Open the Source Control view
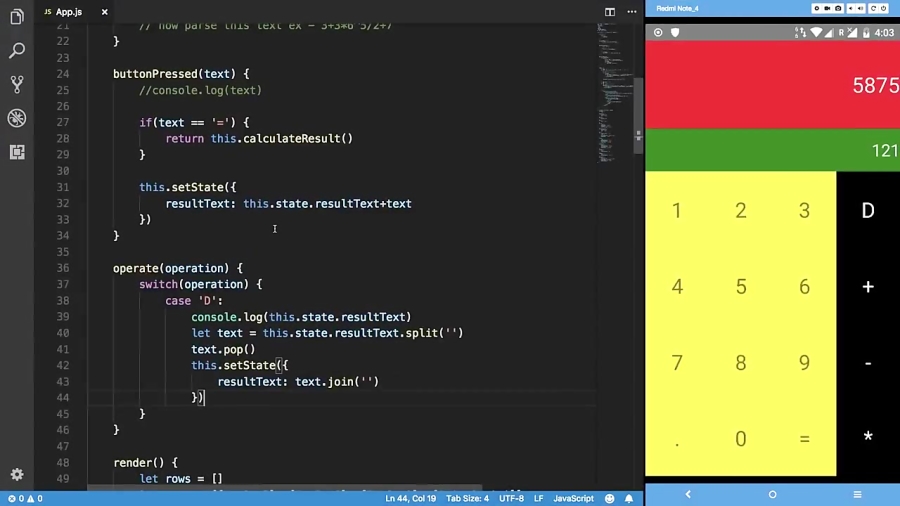Screen dimensions: 900x506 [17, 84]
